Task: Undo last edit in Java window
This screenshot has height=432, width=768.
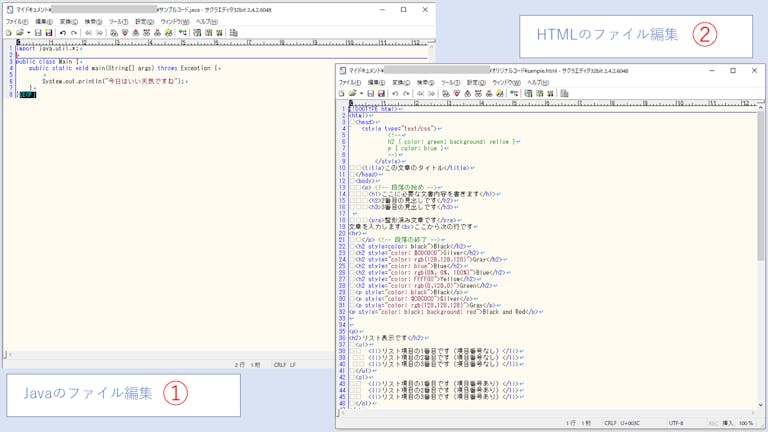Action: [x=63, y=33]
